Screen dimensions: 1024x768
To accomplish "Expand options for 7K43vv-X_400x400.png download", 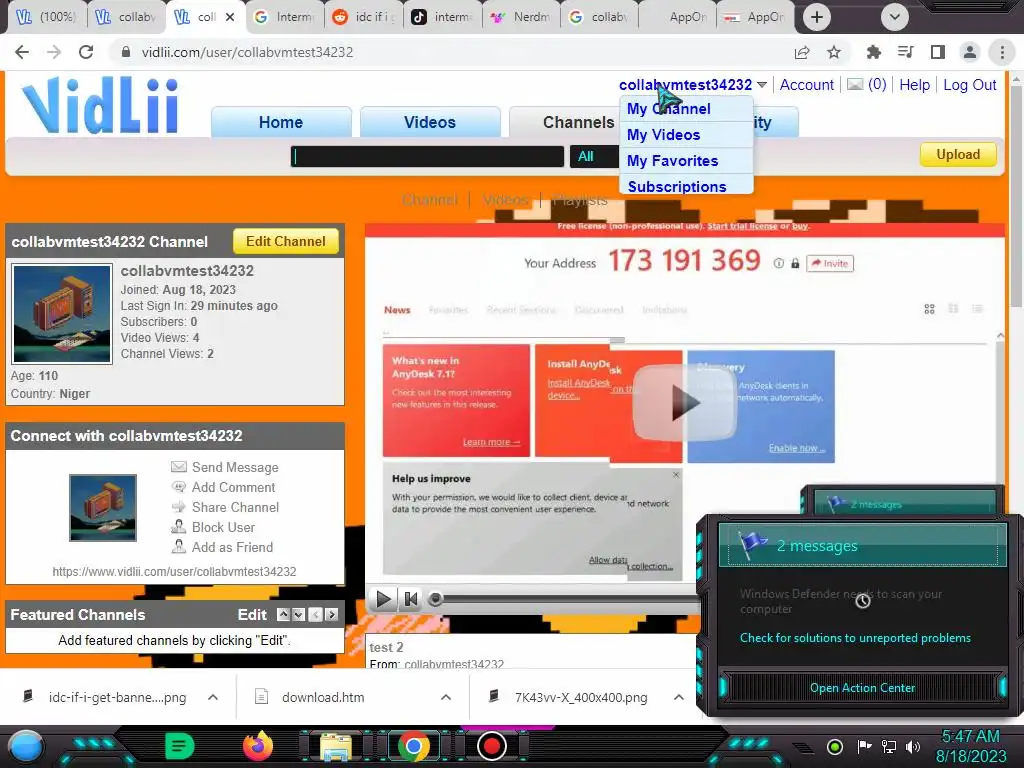I will click(679, 697).
